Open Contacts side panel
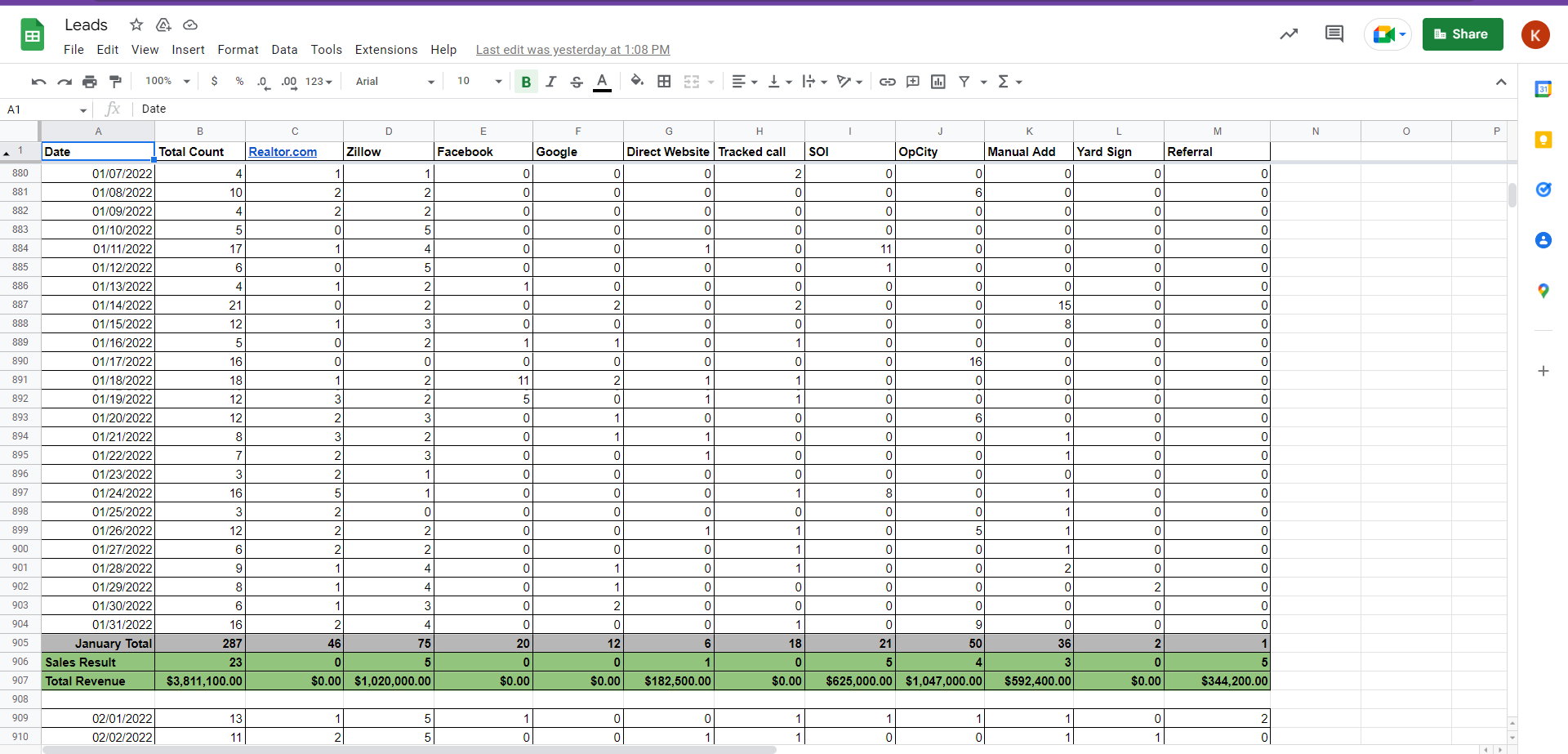 coord(1543,240)
